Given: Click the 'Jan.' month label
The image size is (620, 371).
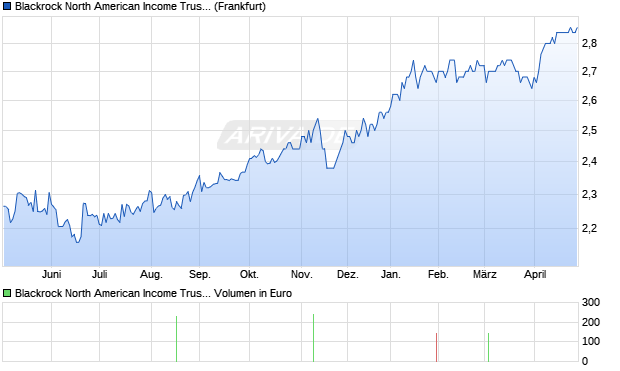Looking at the screenshot, I should click(x=391, y=274).
